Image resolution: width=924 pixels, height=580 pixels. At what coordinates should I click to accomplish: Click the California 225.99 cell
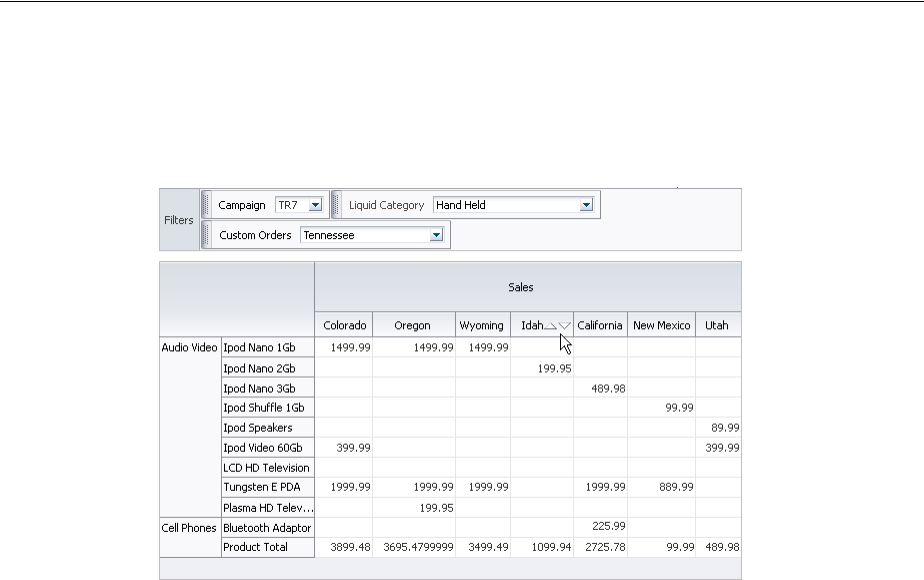click(600, 526)
